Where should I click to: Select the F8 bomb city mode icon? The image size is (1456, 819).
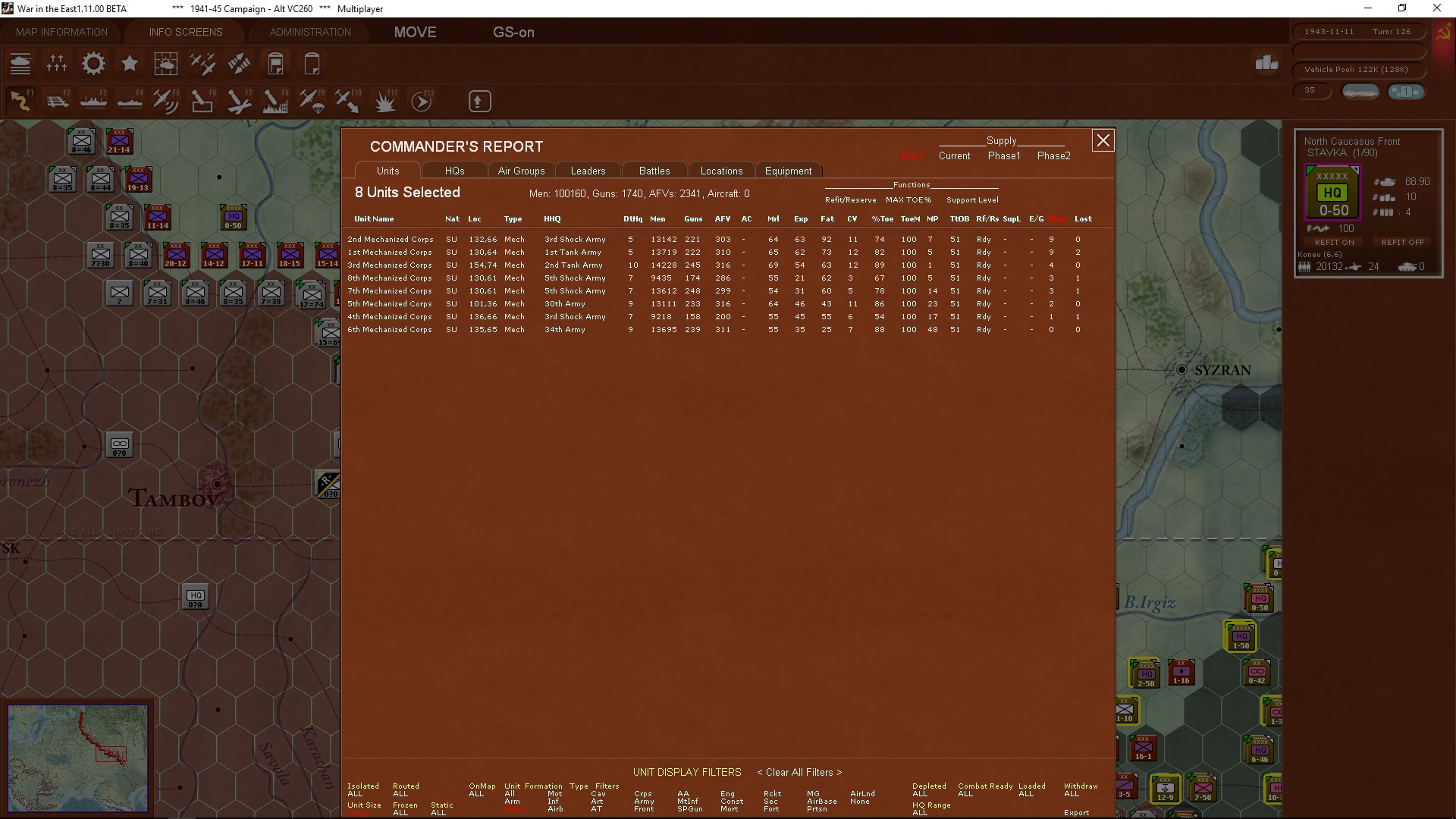click(x=275, y=101)
